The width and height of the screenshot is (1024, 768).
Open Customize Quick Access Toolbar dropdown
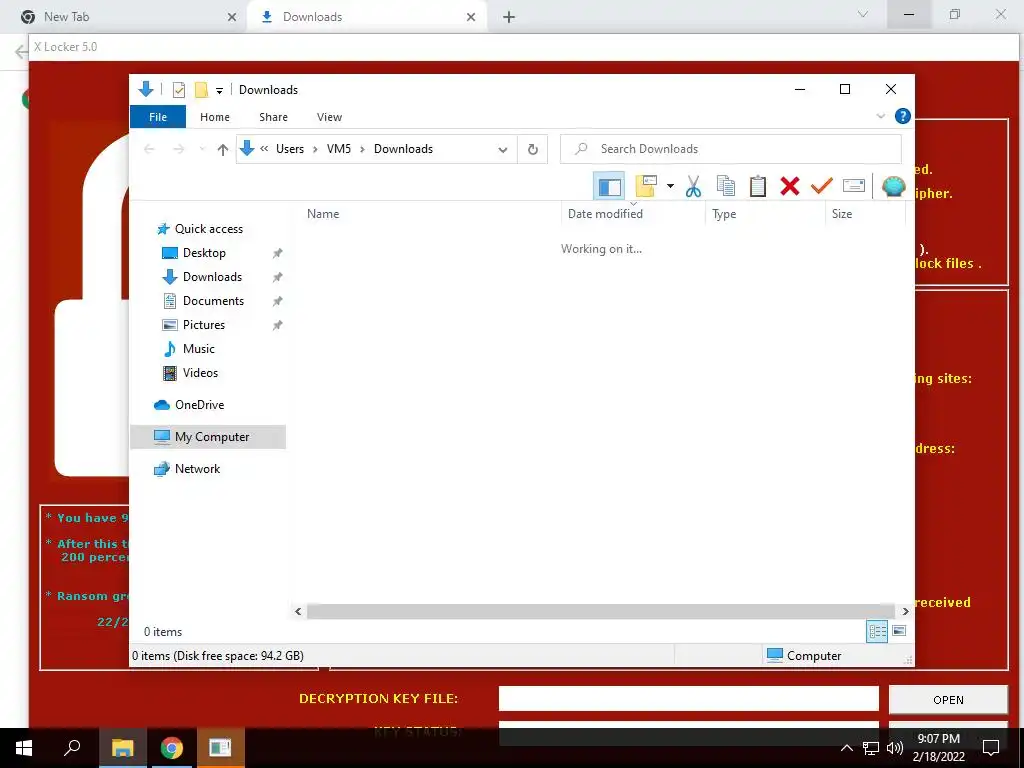tap(219, 91)
